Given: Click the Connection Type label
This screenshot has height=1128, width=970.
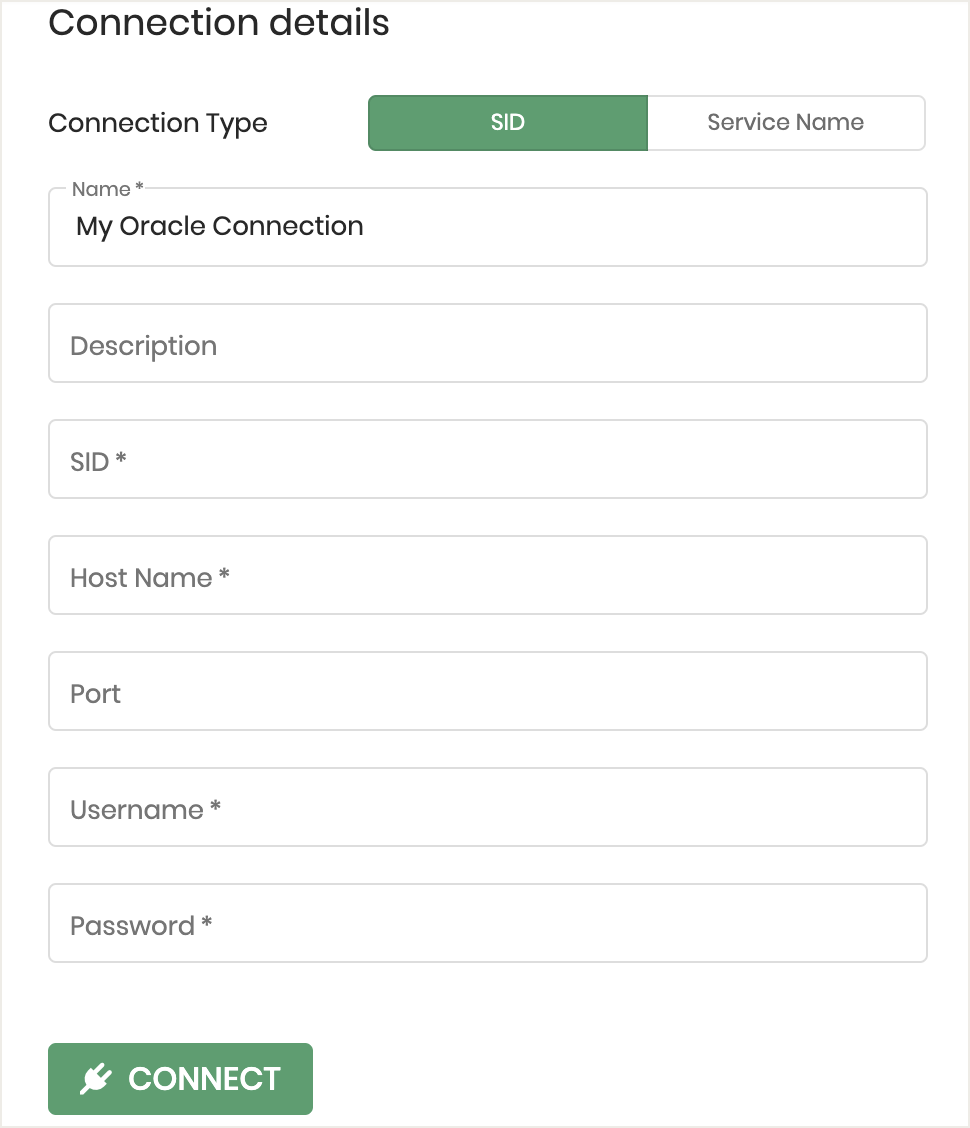Looking at the screenshot, I should tap(158, 124).
